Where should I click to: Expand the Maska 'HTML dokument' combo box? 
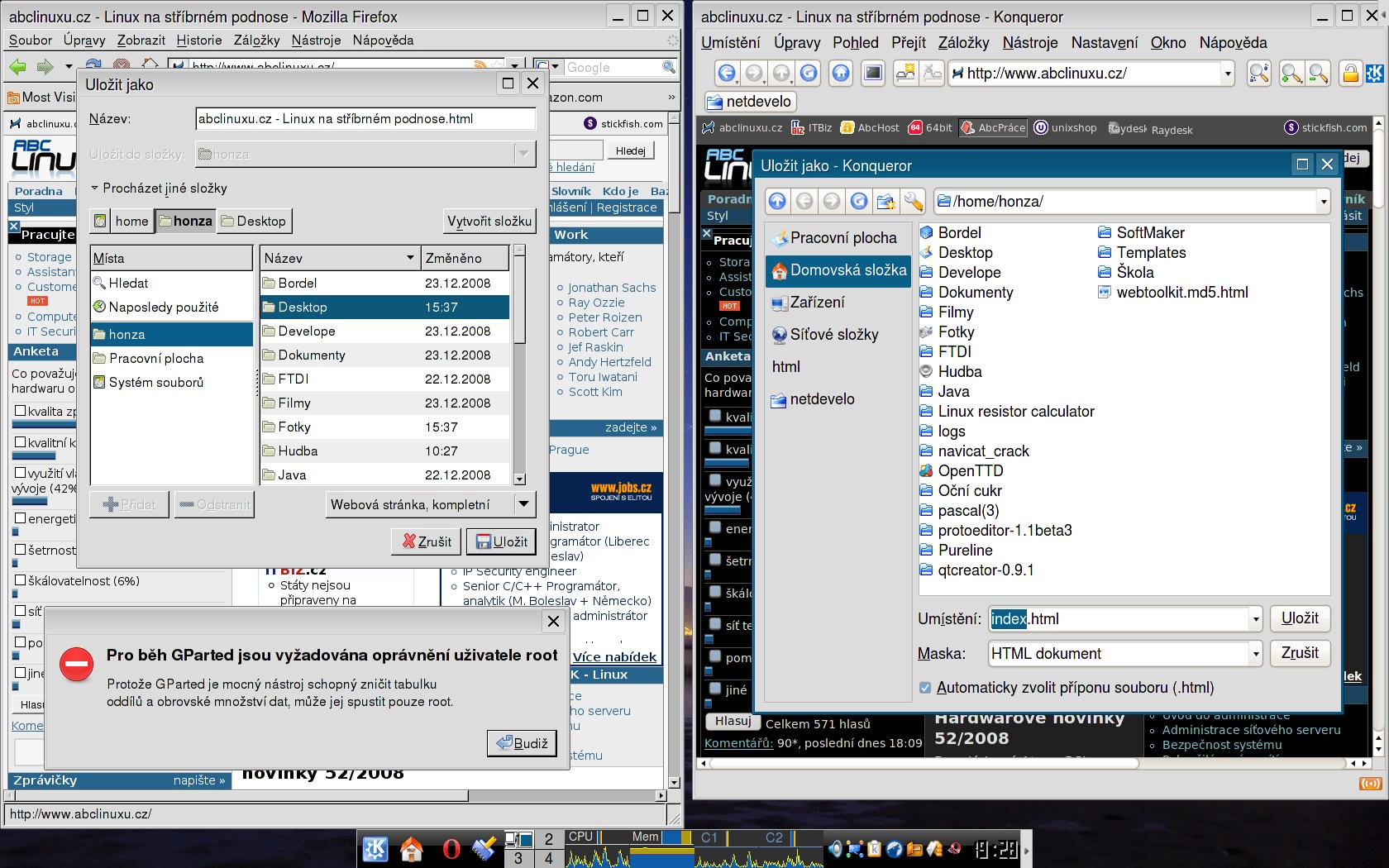tap(1255, 654)
